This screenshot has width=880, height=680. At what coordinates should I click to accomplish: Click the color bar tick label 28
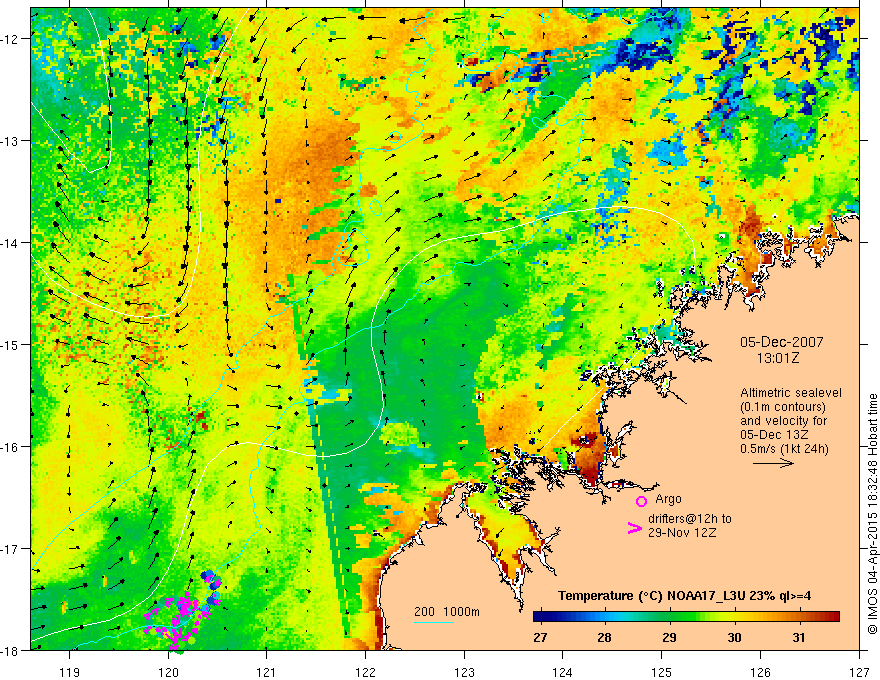point(604,637)
